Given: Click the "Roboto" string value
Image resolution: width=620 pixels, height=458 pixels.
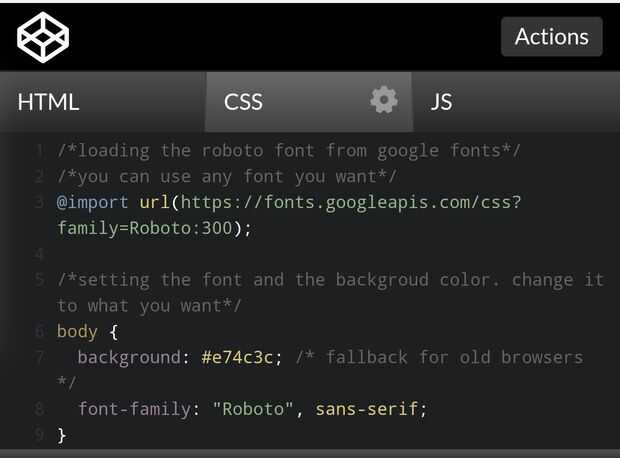Looking at the screenshot, I should point(253,409).
